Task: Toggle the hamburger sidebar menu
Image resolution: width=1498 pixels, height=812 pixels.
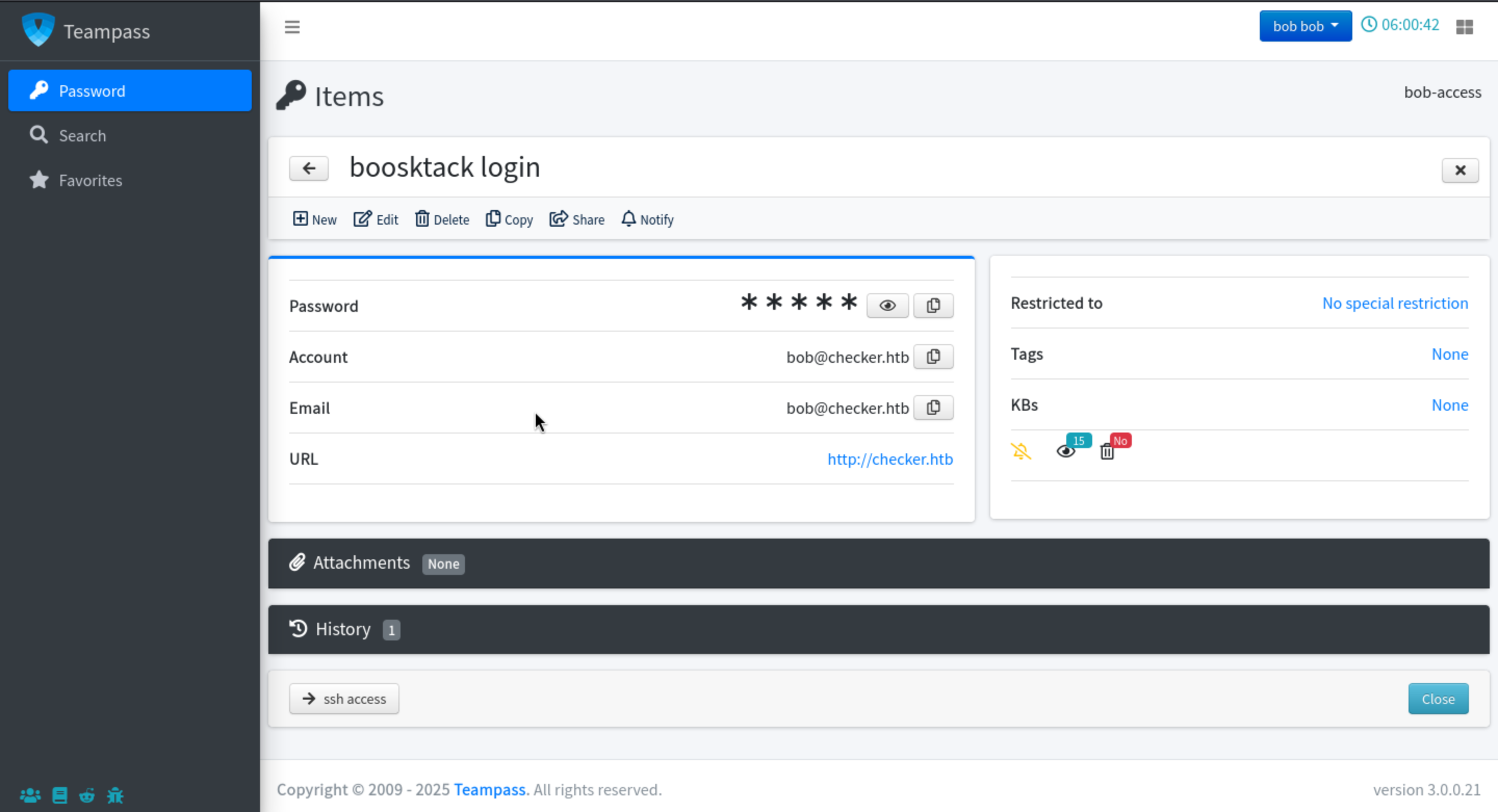Action: pos(292,27)
